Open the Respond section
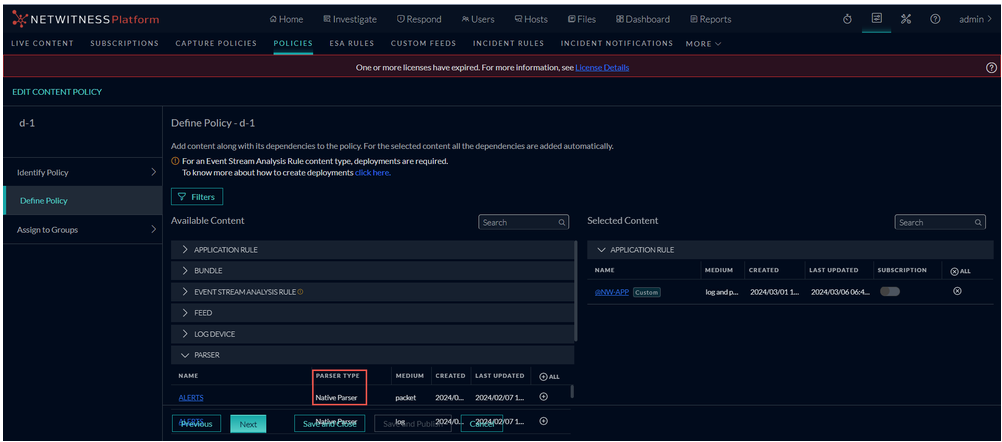 419,19
